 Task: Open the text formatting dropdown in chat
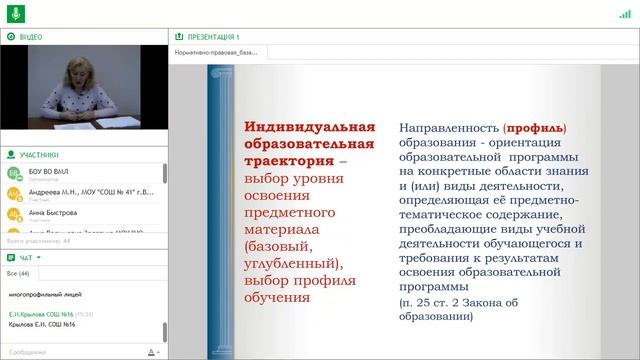tap(153, 352)
